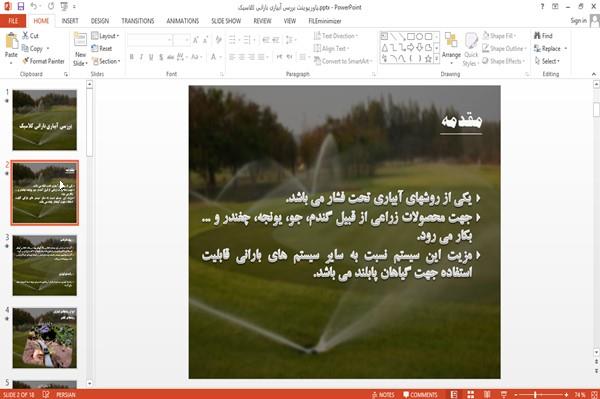
Task: Switch to the ANIMATIONS tab
Action: (183, 21)
